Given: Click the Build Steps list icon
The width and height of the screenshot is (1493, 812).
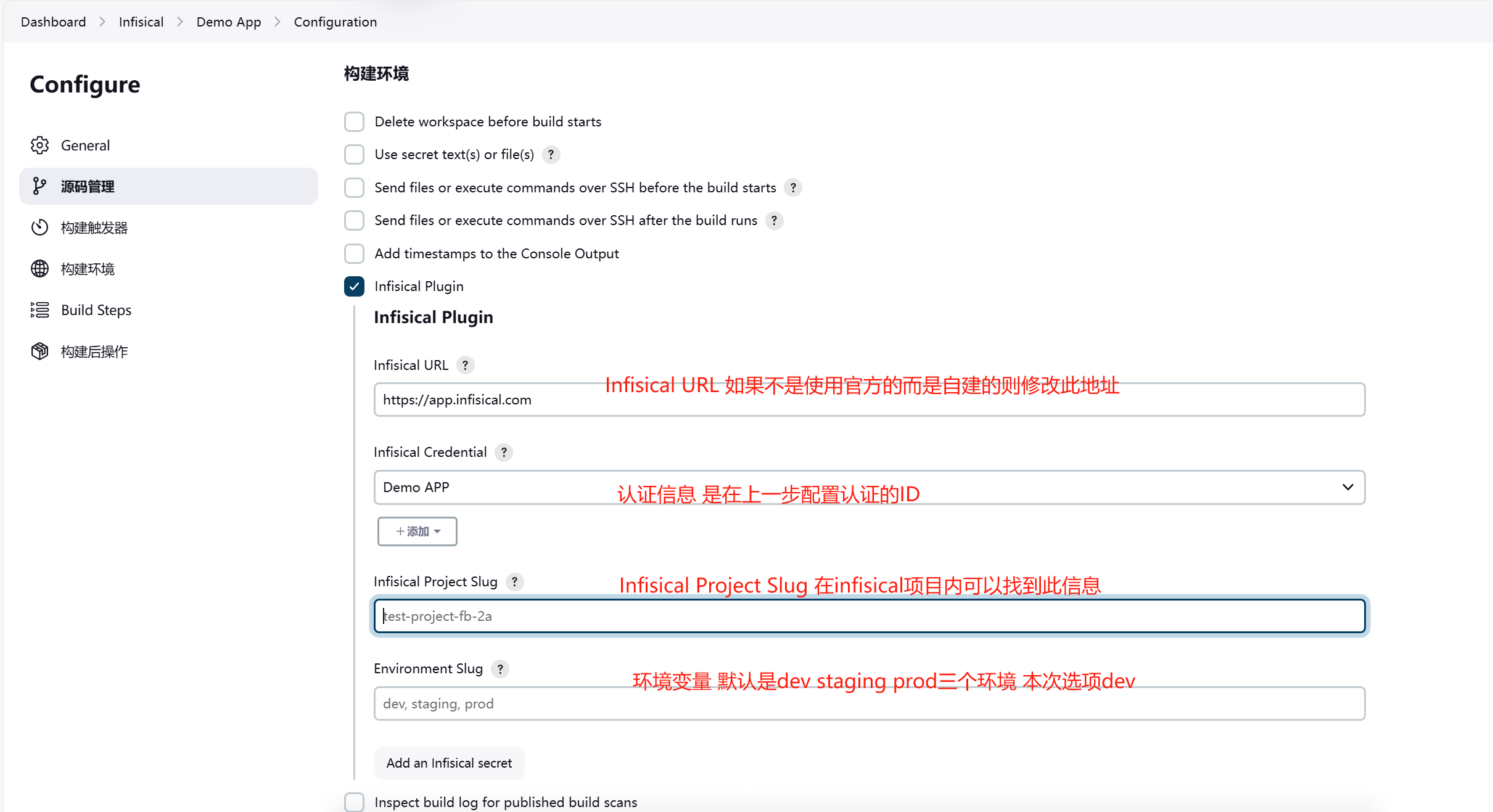Looking at the screenshot, I should (x=39, y=310).
